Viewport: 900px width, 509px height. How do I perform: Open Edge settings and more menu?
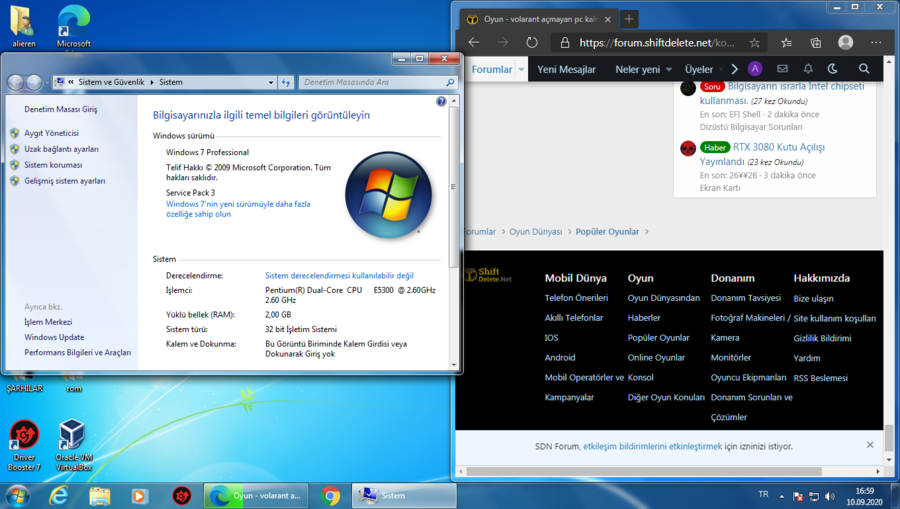875,42
